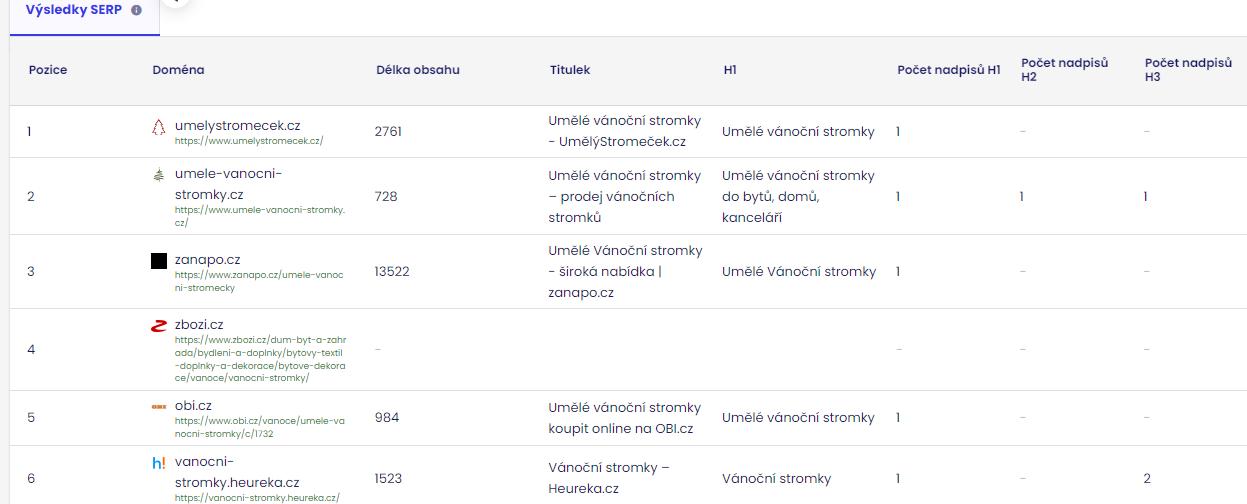Viewport: 1247px width, 504px height.
Task: Open the zanapo.cz domain name link
Action: 207,260
